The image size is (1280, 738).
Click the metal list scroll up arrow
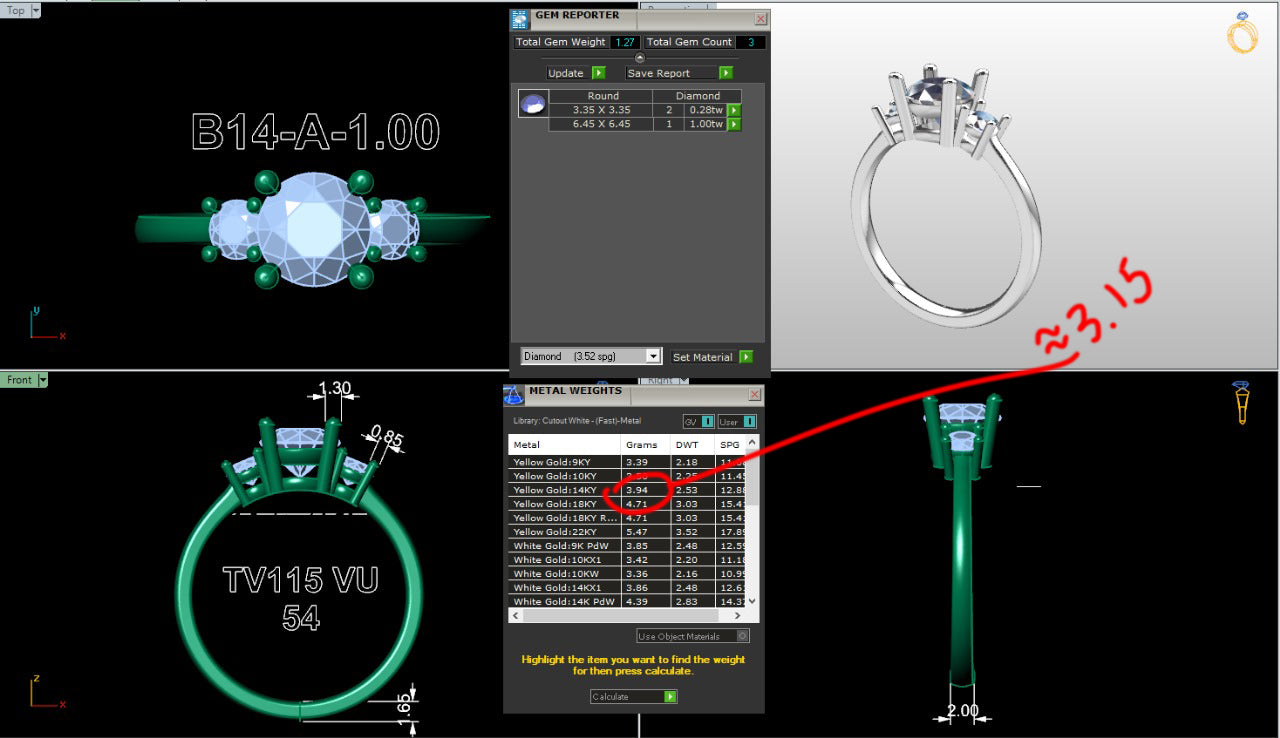click(x=753, y=441)
